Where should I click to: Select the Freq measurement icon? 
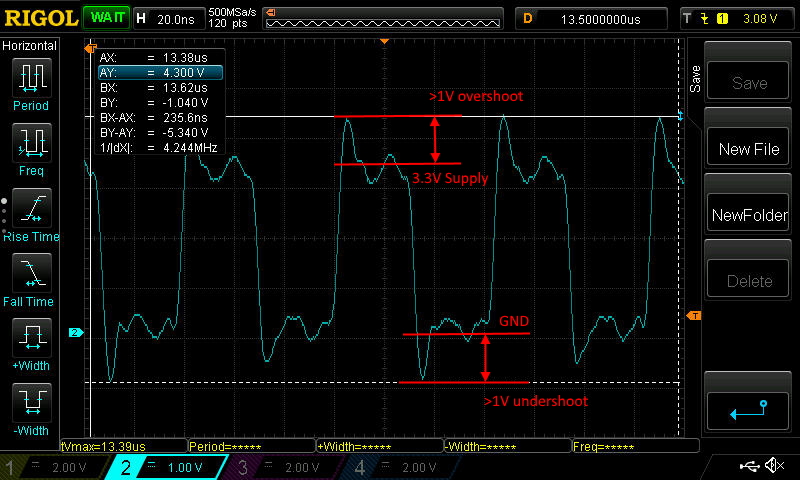click(31, 149)
